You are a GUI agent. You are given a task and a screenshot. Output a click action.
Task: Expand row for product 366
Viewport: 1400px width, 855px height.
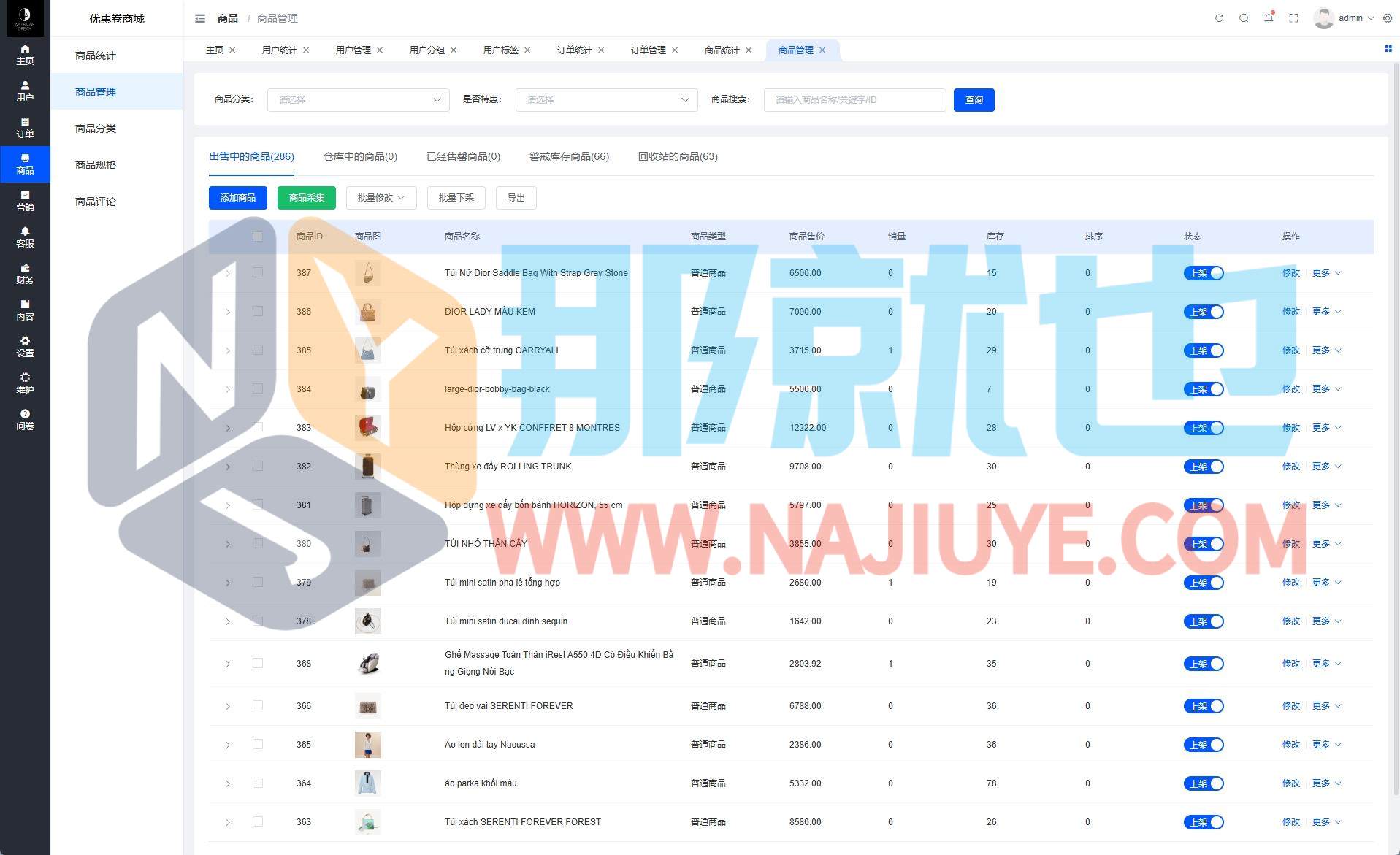click(228, 706)
